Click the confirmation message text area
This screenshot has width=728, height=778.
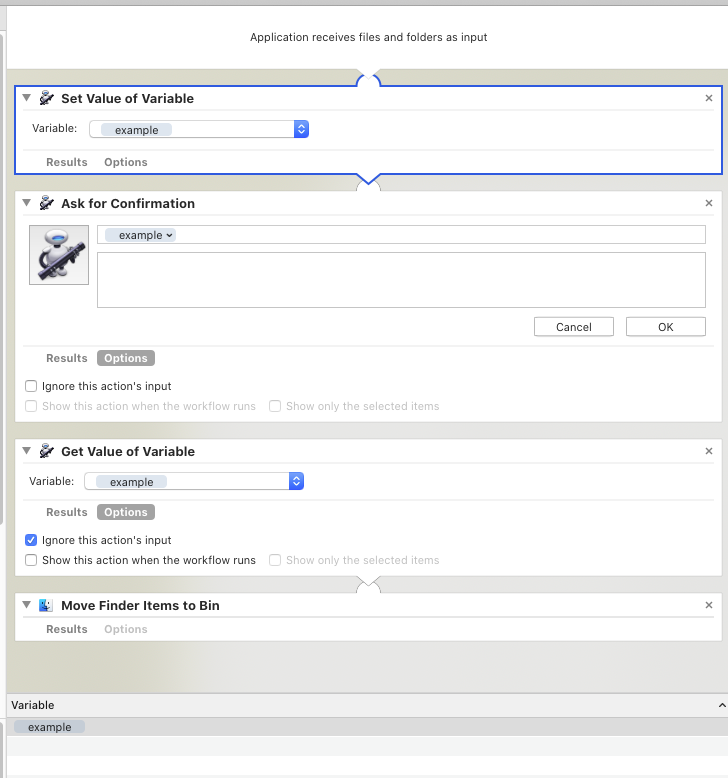(x=401, y=280)
